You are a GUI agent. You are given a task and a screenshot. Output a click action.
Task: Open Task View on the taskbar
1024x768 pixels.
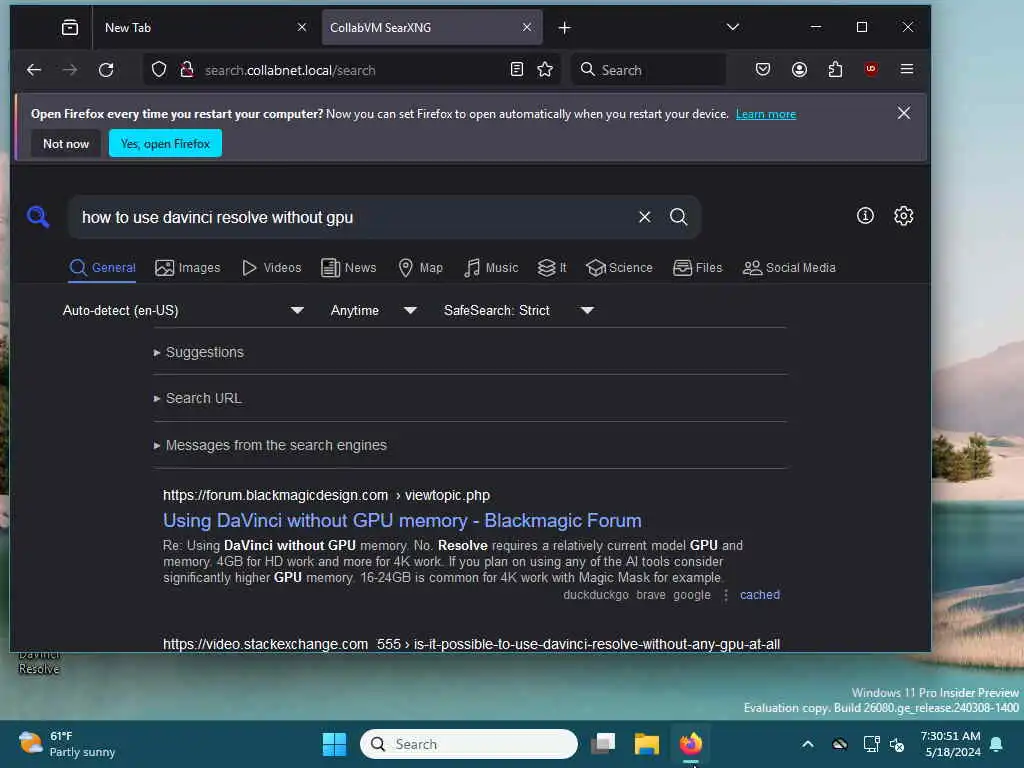tap(603, 744)
